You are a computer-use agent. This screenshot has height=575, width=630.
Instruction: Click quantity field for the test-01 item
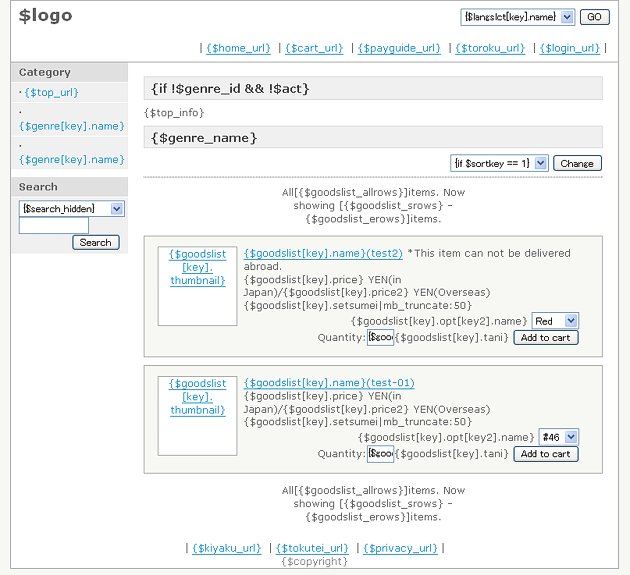point(380,454)
